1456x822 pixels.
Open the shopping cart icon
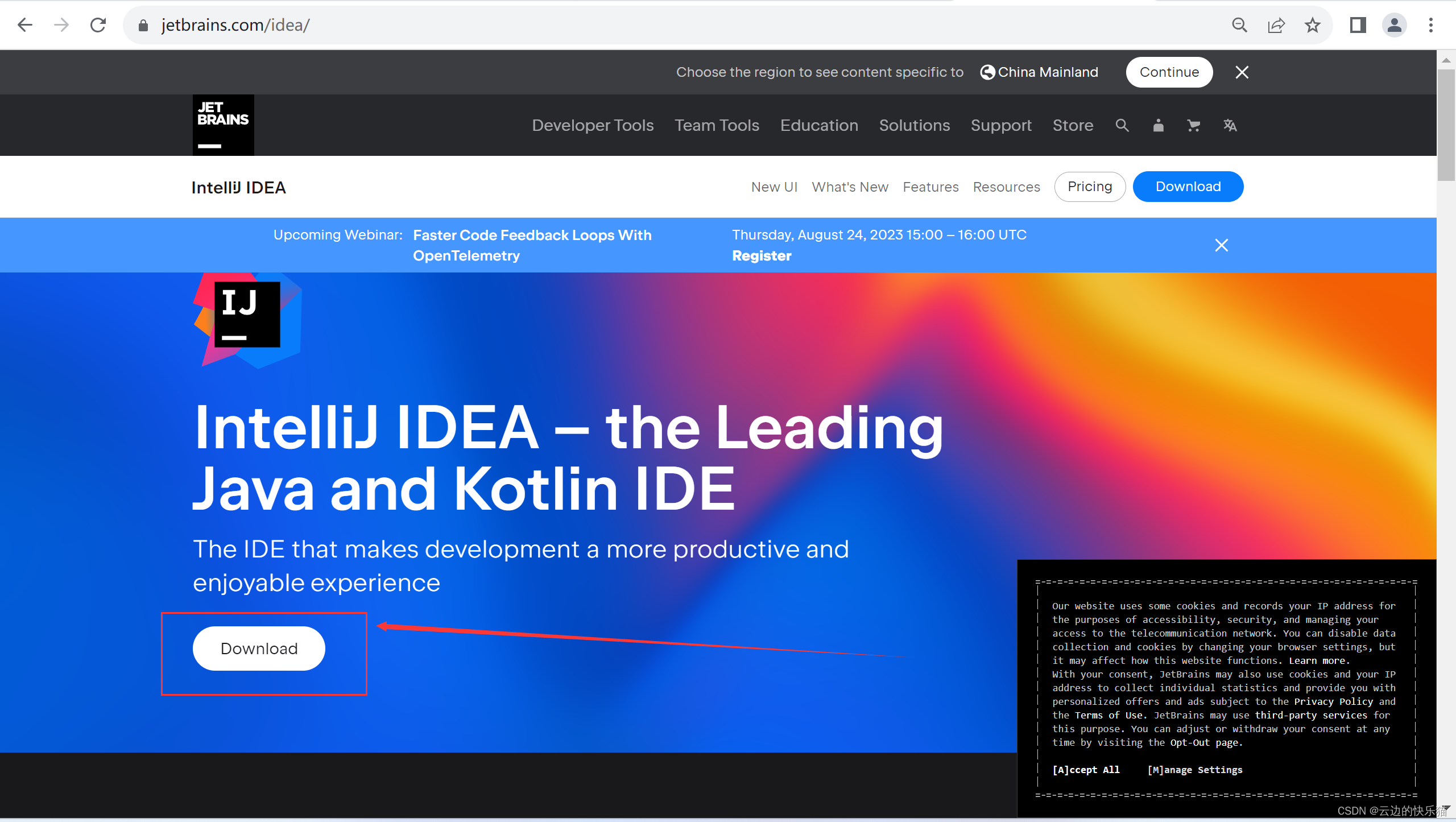(x=1194, y=125)
